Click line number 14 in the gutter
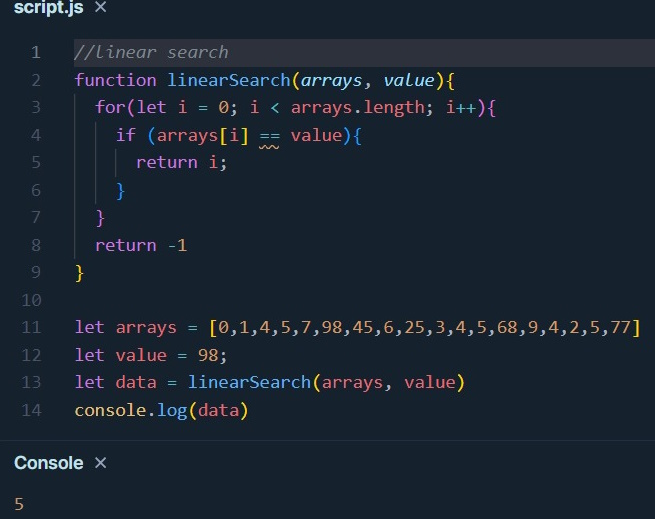 [32, 410]
